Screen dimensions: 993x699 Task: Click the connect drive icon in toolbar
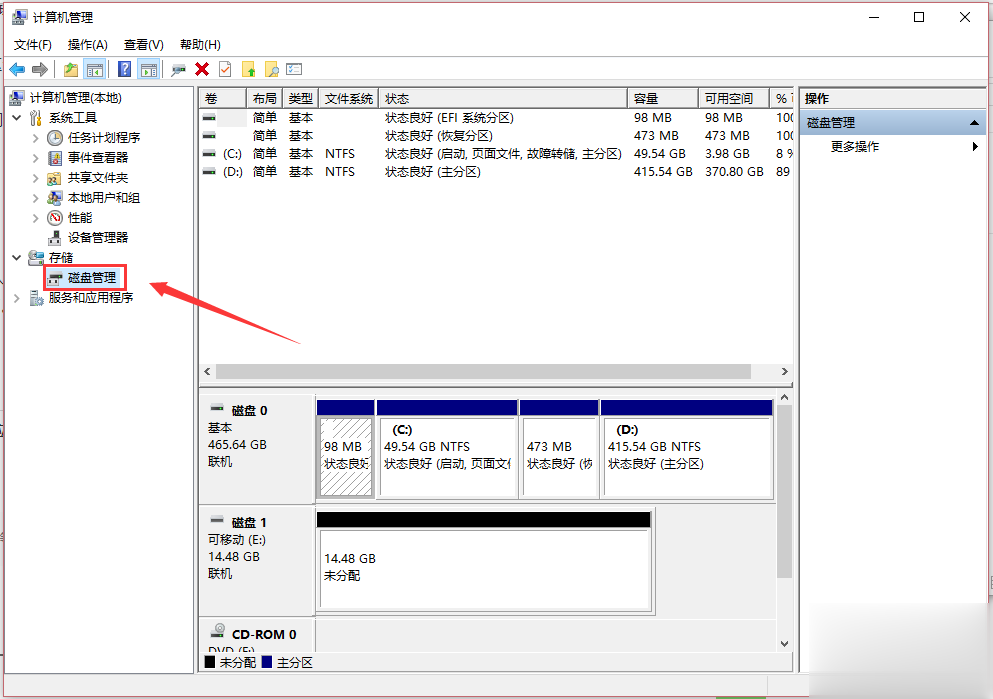tap(178, 69)
